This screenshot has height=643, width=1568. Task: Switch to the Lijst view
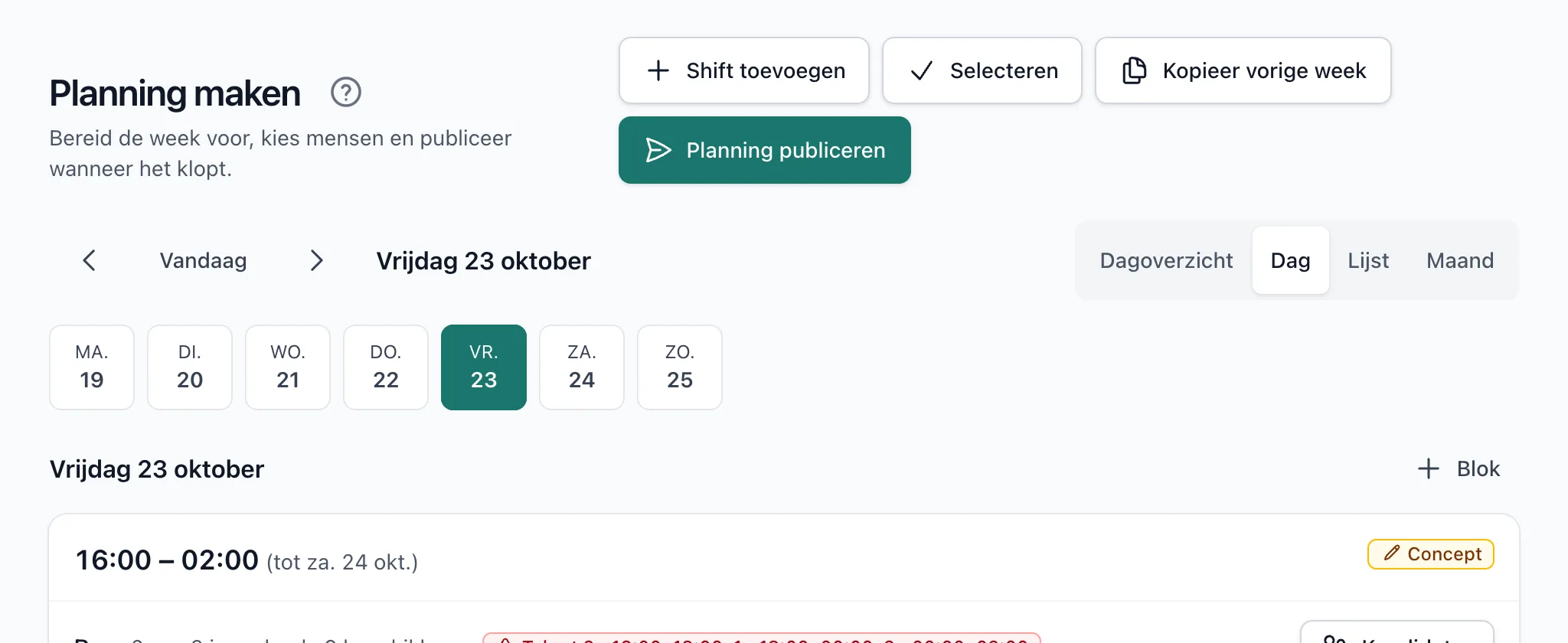(x=1368, y=260)
